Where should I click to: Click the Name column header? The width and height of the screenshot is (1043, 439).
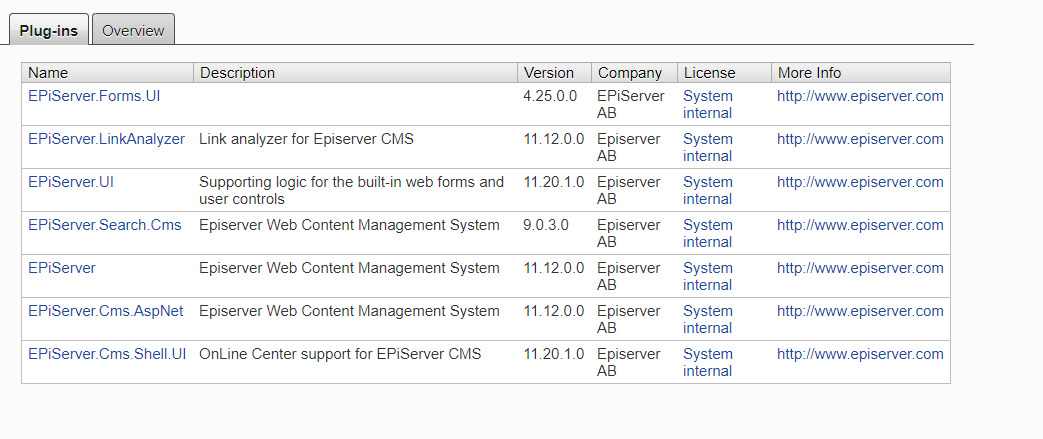point(48,73)
